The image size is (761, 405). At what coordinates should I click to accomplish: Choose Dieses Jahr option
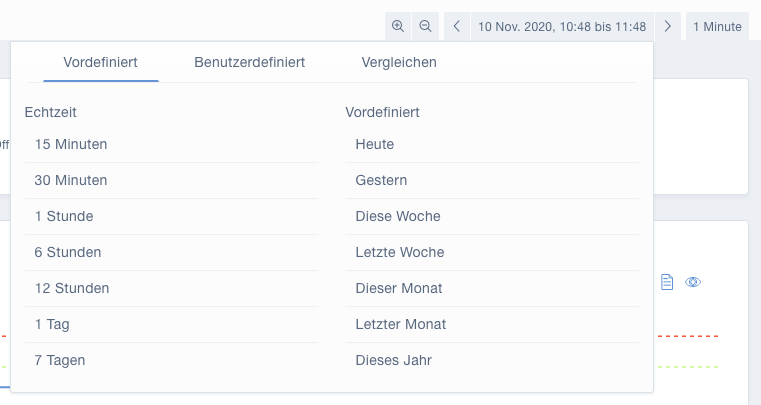492,360
